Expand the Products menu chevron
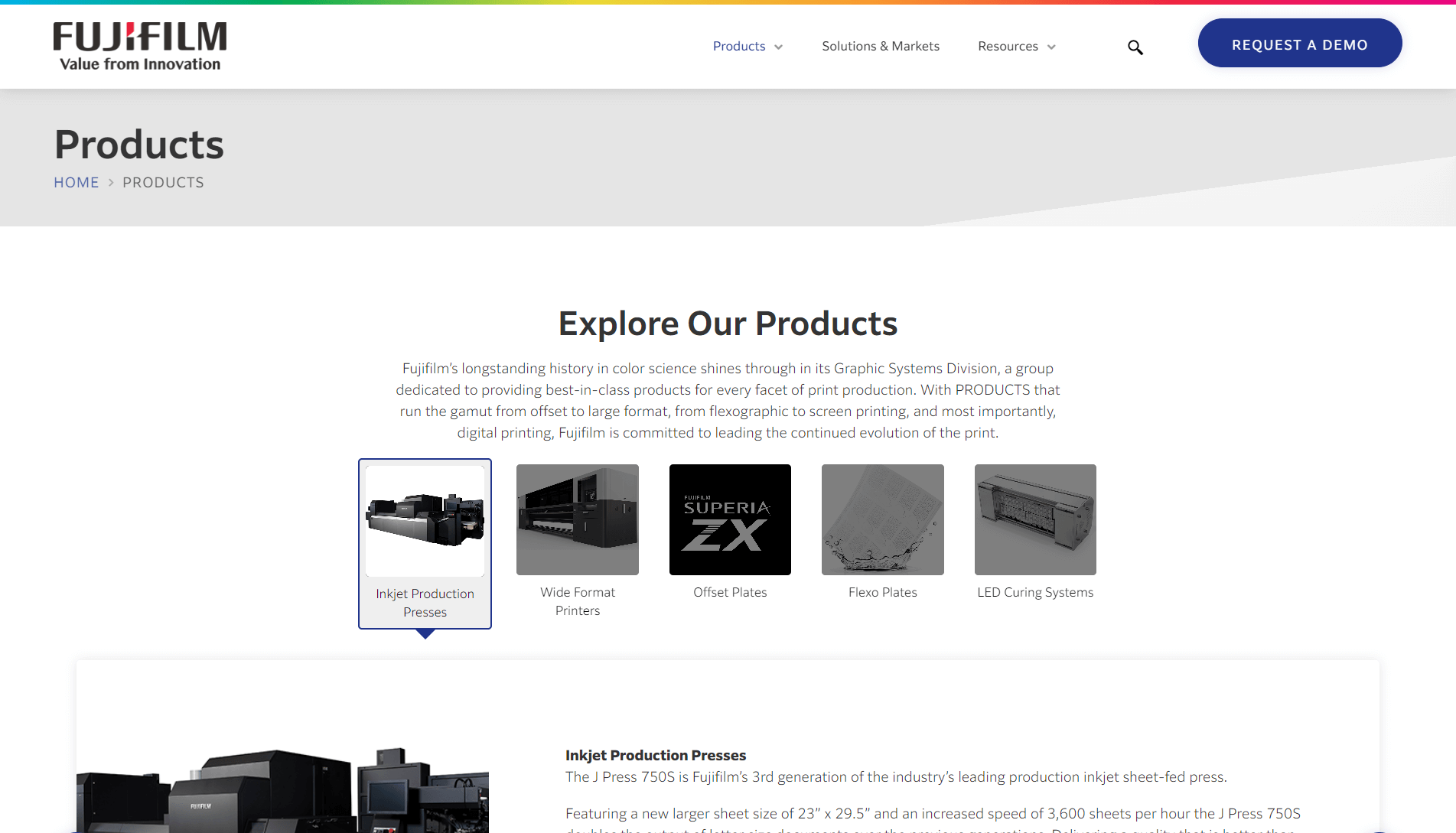The height and width of the screenshot is (833, 1456). 779,47
